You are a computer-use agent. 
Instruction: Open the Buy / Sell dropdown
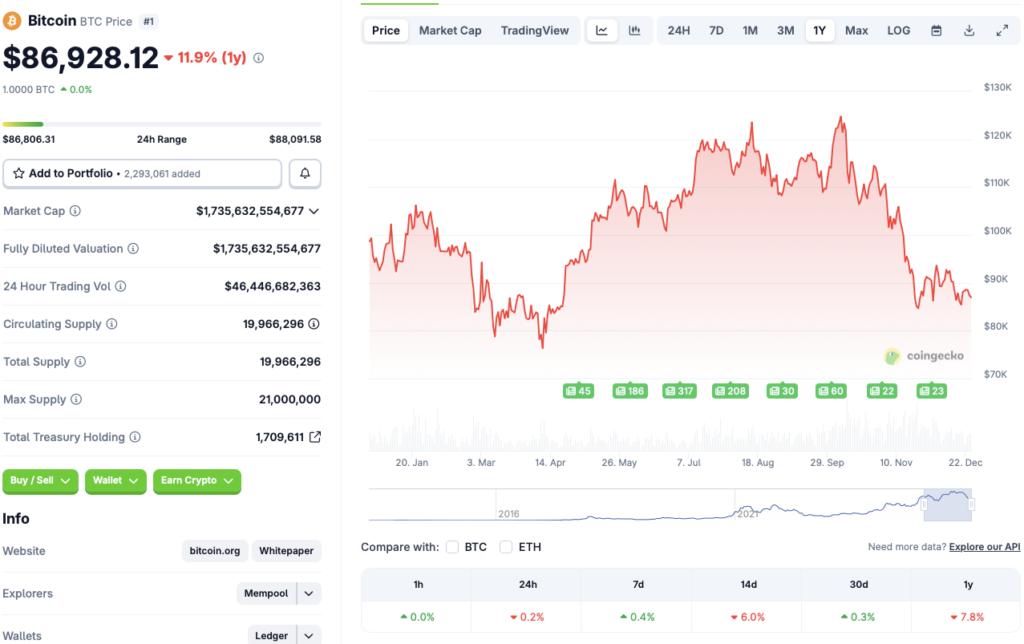[40, 481]
